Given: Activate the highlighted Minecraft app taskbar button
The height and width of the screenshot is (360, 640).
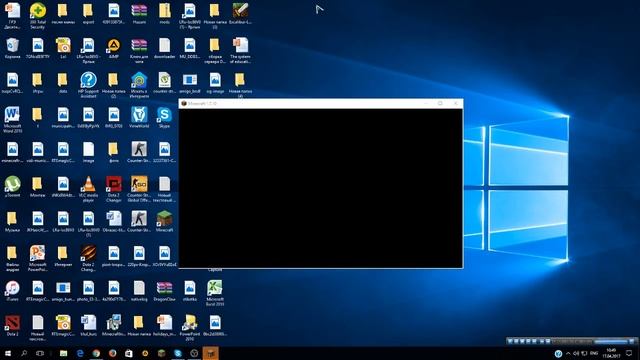Looking at the screenshot, I should [211, 353].
